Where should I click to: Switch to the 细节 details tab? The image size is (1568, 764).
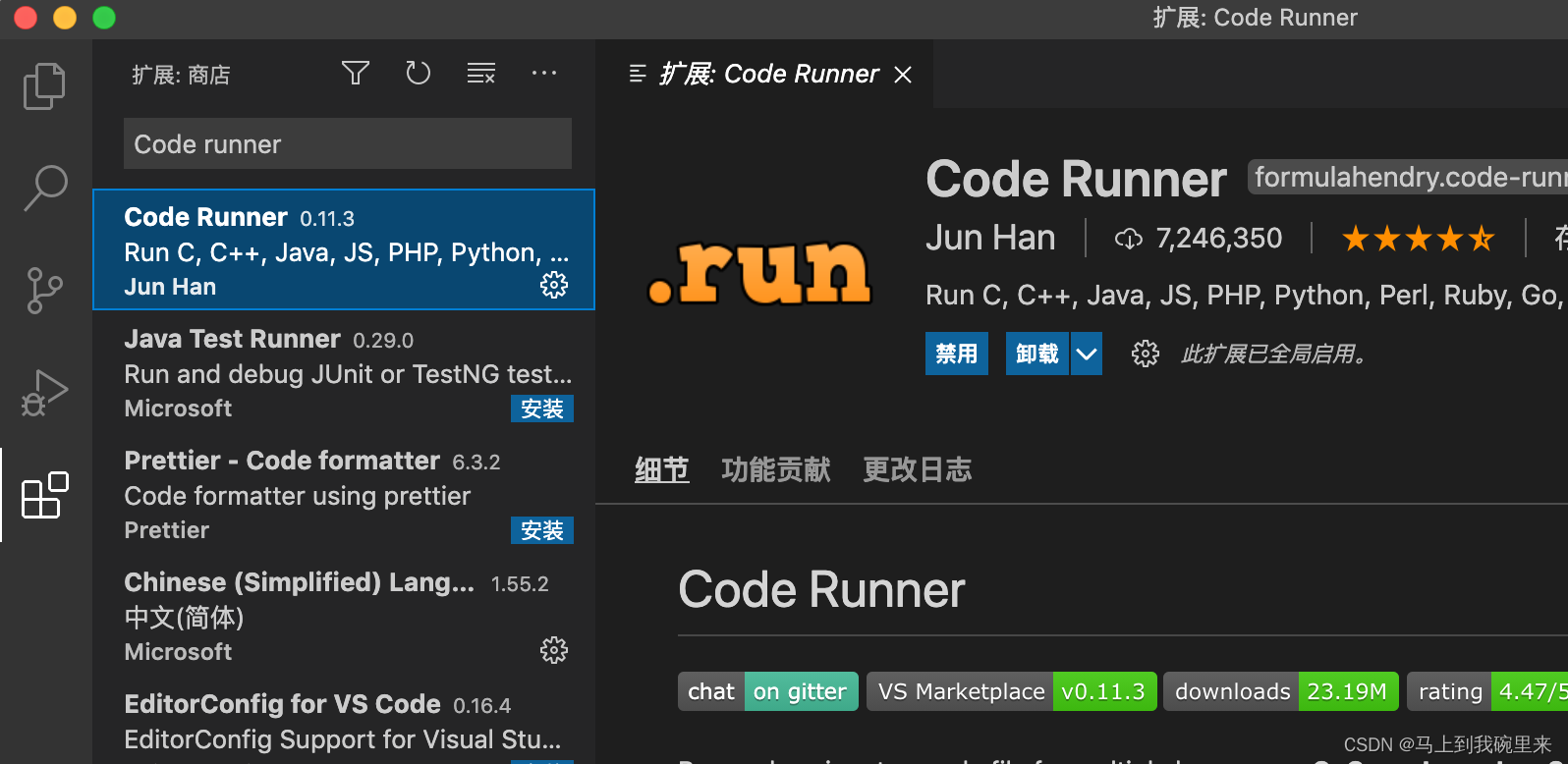click(x=662, y=470)
